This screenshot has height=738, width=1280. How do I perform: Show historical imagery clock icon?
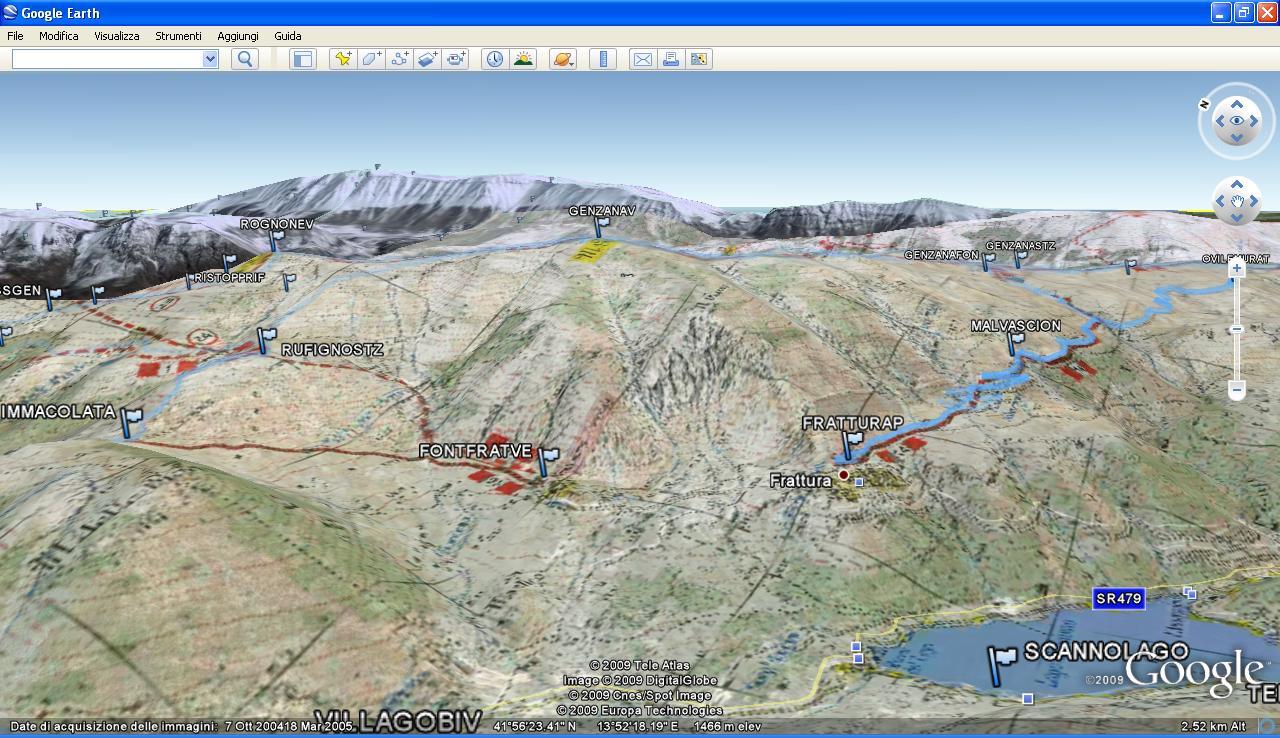tap(495, 59)
